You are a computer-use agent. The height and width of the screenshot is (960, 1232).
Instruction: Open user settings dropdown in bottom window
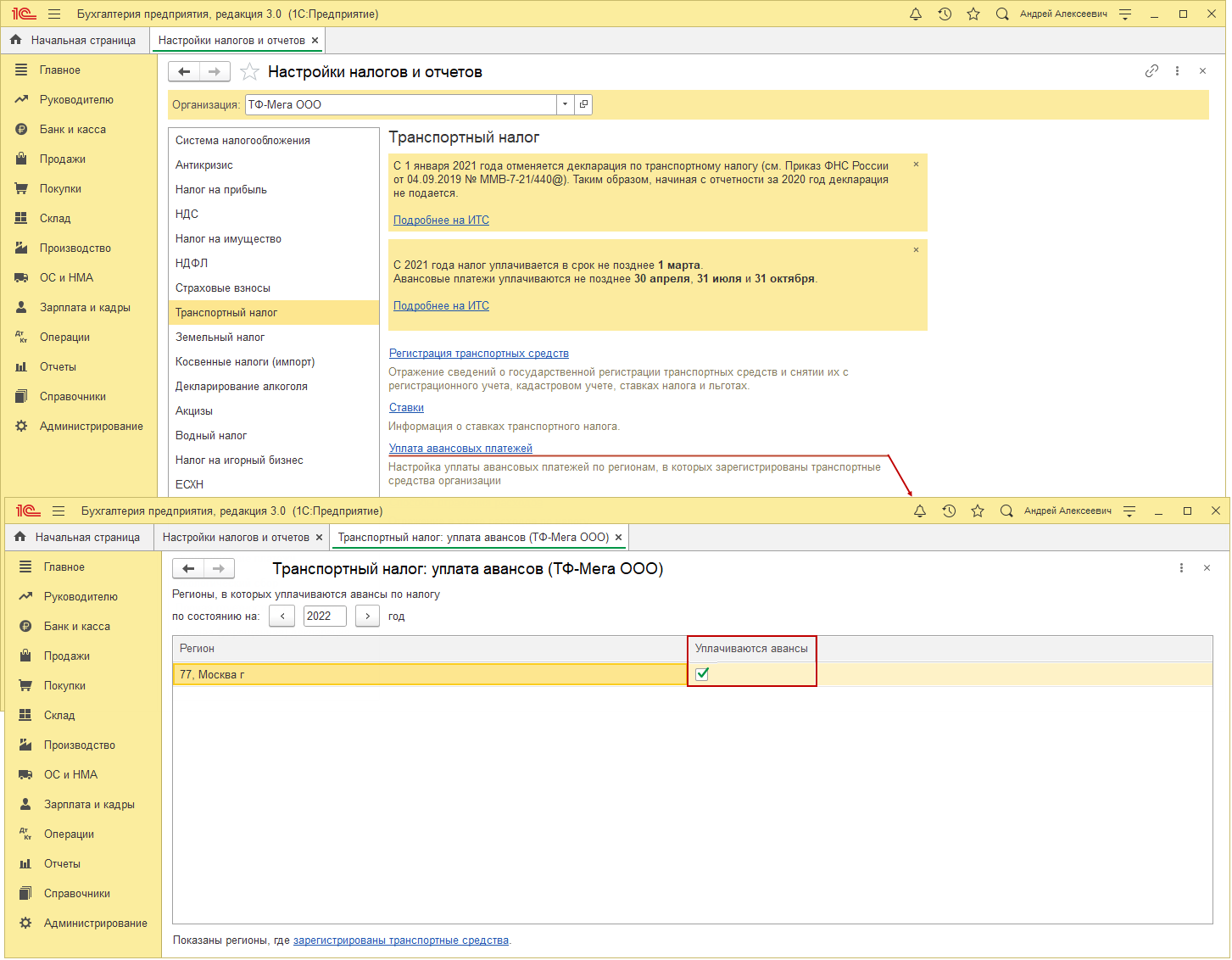[x=1129, y=511]
